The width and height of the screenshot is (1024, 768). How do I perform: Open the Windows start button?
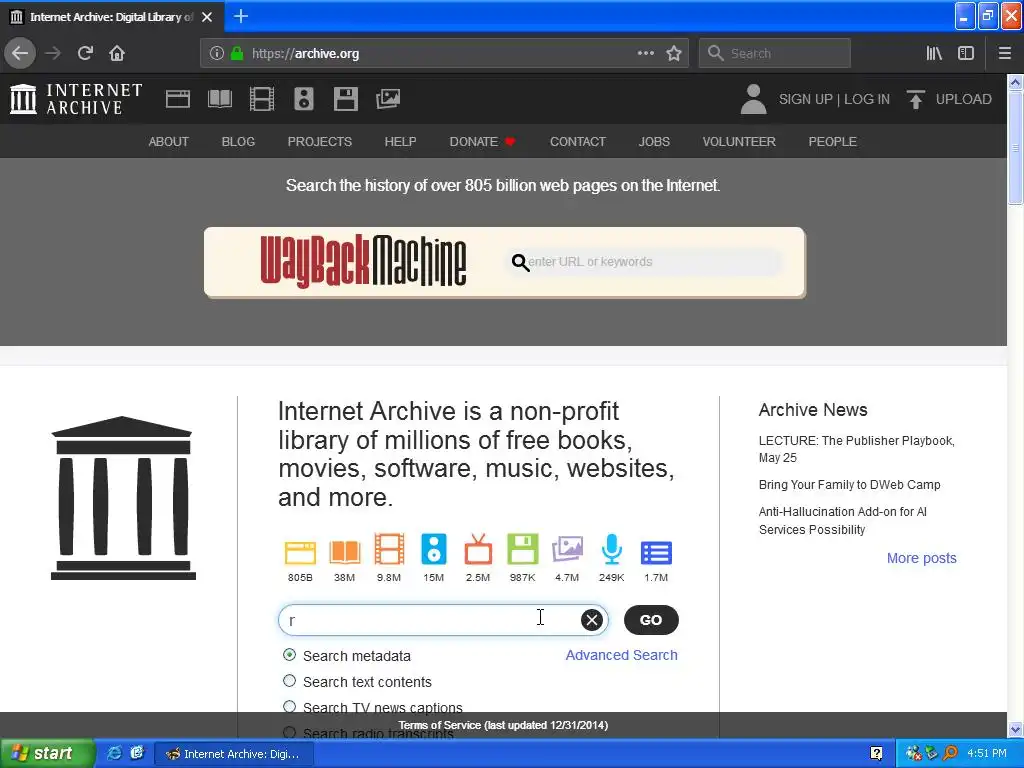(x=47, y=754)
